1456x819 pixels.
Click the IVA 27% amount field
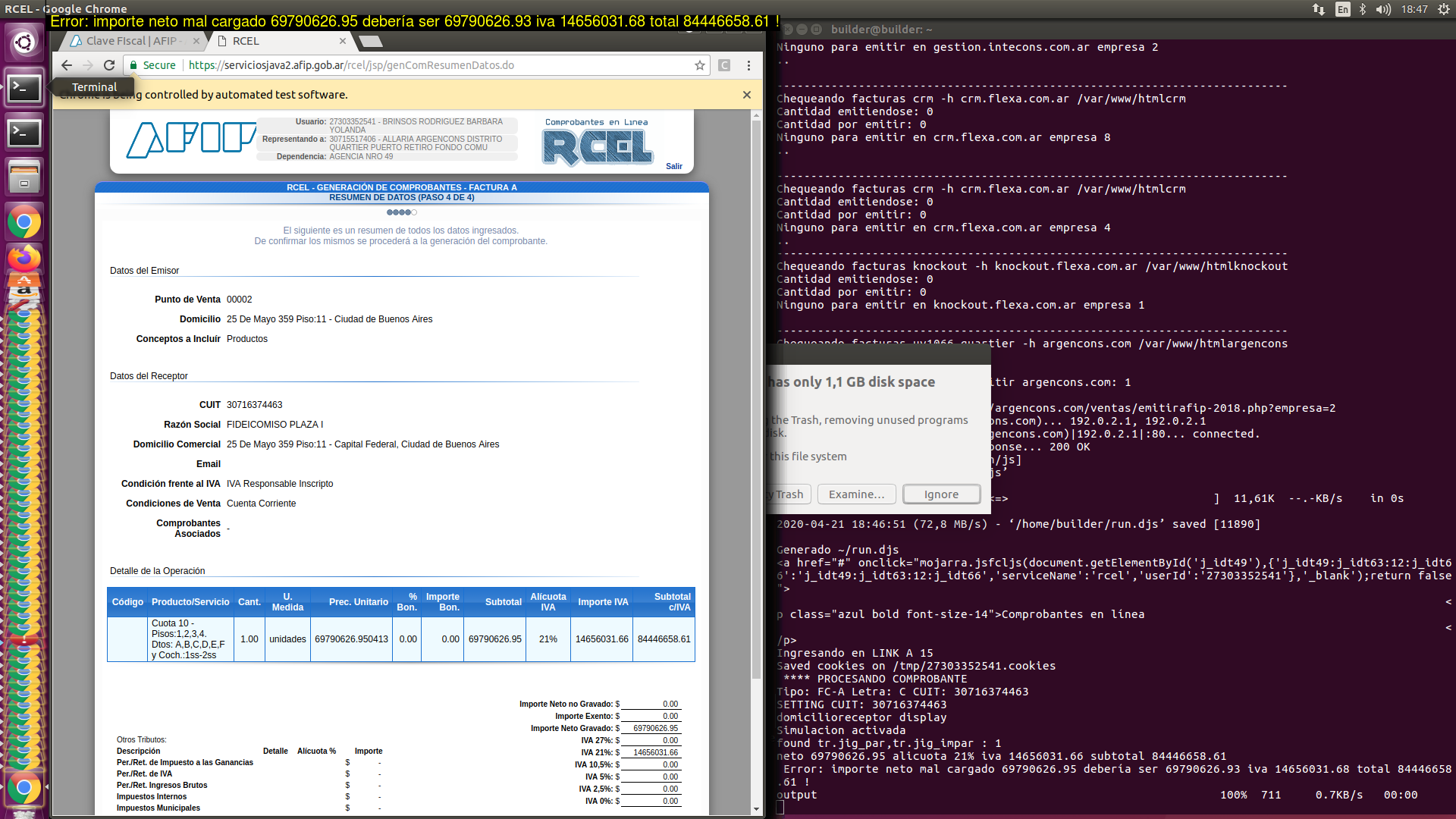click(651, 740)
